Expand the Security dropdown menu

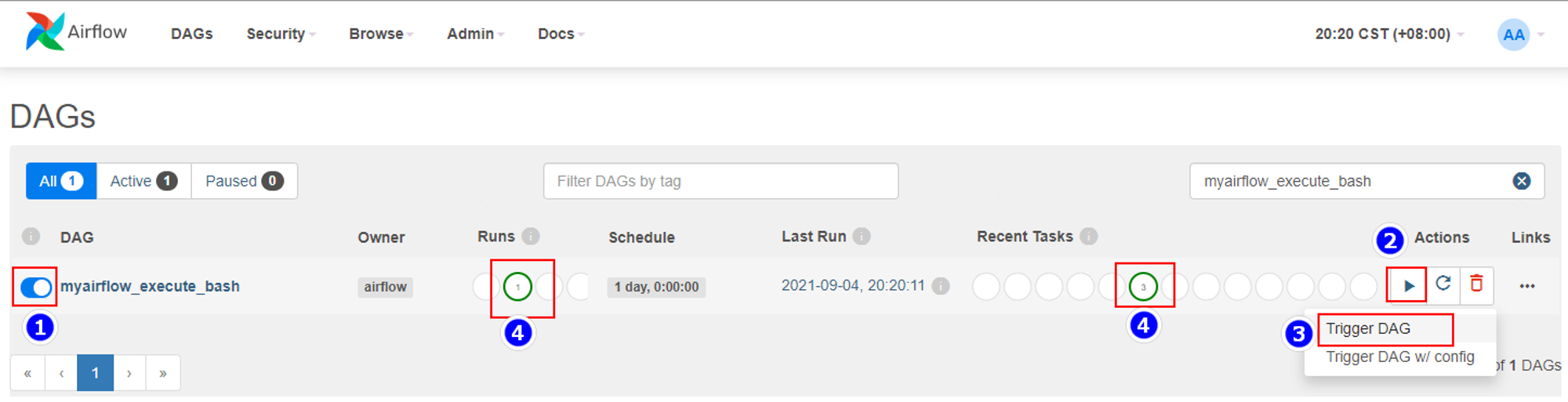(x=281, y=34)
